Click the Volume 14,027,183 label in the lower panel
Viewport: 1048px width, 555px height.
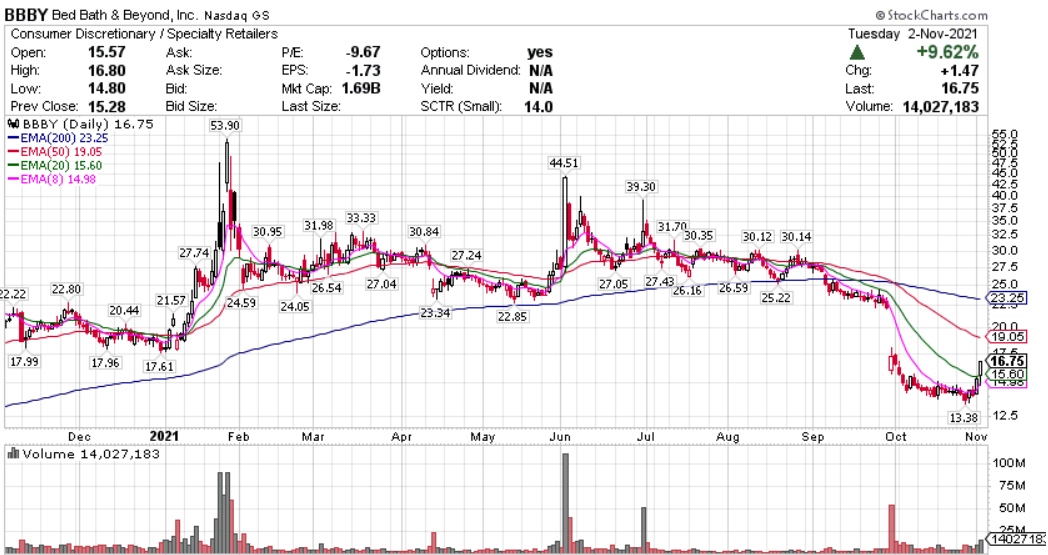(91, 454)
